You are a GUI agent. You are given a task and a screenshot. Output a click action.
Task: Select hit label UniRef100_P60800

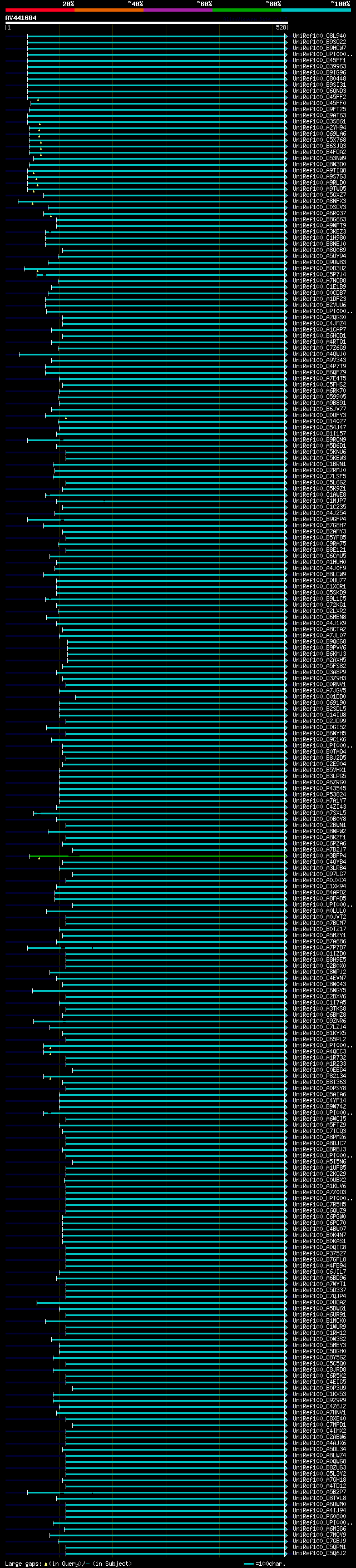tap(319, 1517)
